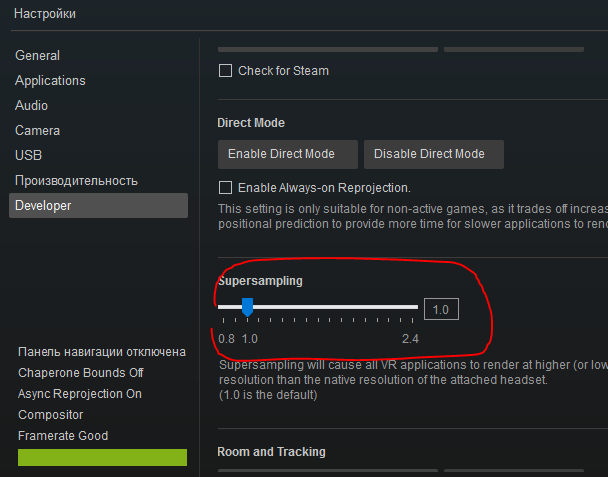Switch to the Audio settings tab
The width and height of the screenshot is (608, 477).
[x=31, y=106]
